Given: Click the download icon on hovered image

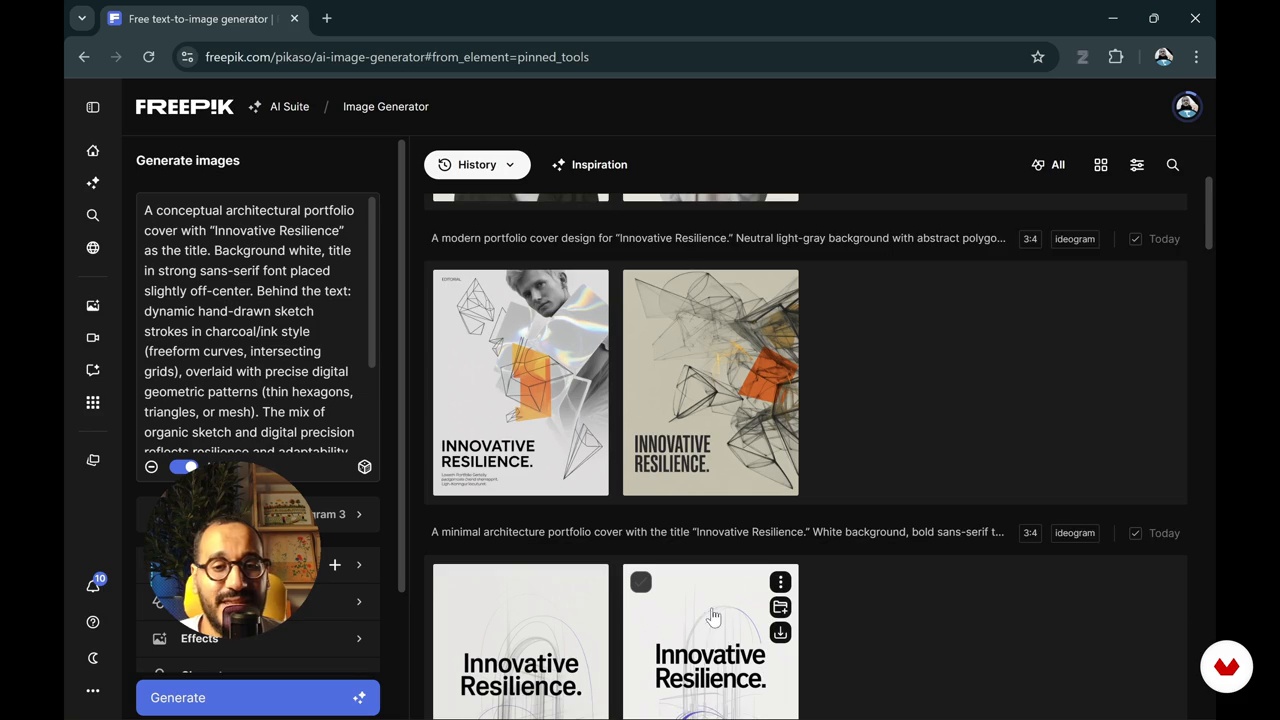Looking at the screenshot, I should 780,633.
